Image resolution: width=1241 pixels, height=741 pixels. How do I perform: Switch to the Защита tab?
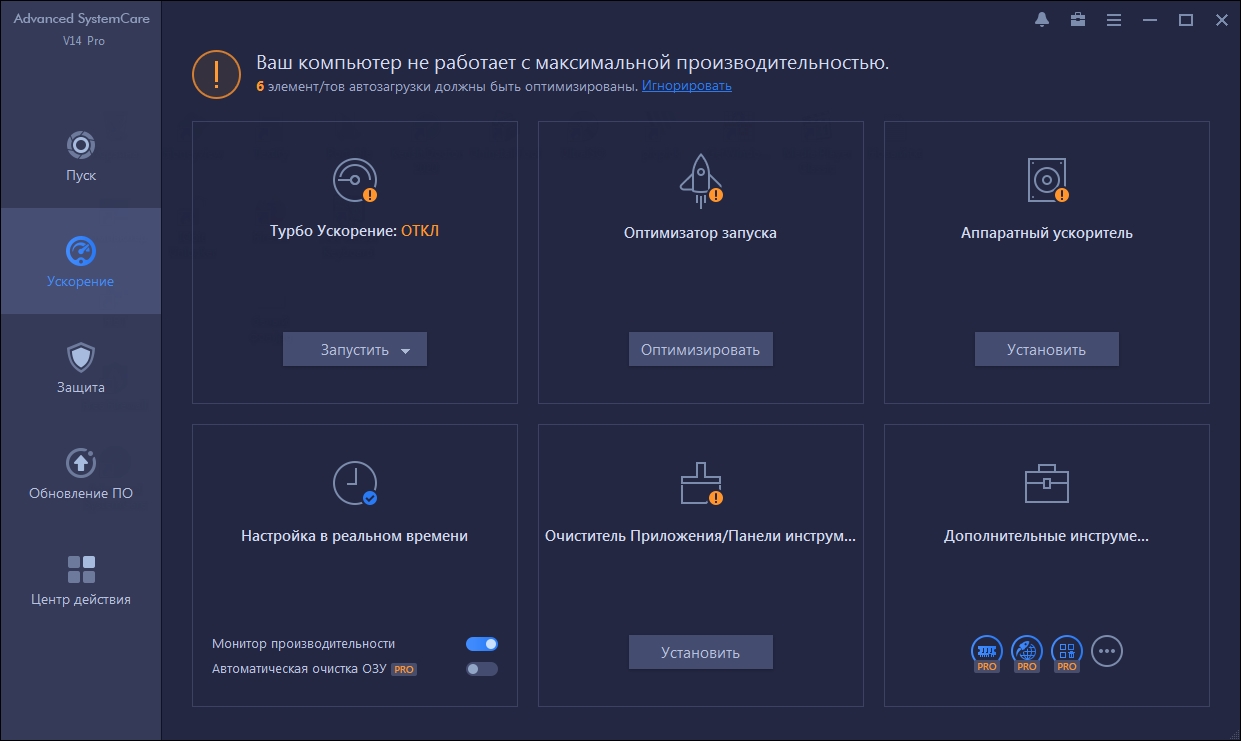click(81, 367)
